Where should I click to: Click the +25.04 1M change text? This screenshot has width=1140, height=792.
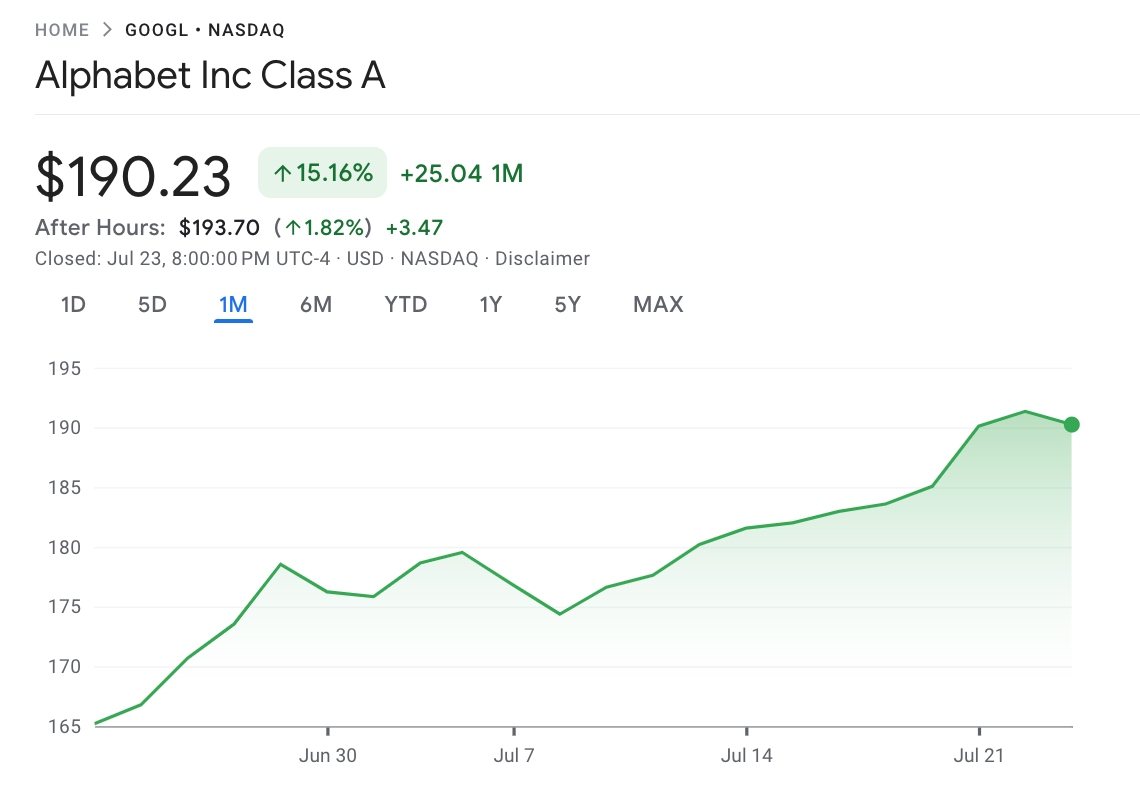coord(462,173)
